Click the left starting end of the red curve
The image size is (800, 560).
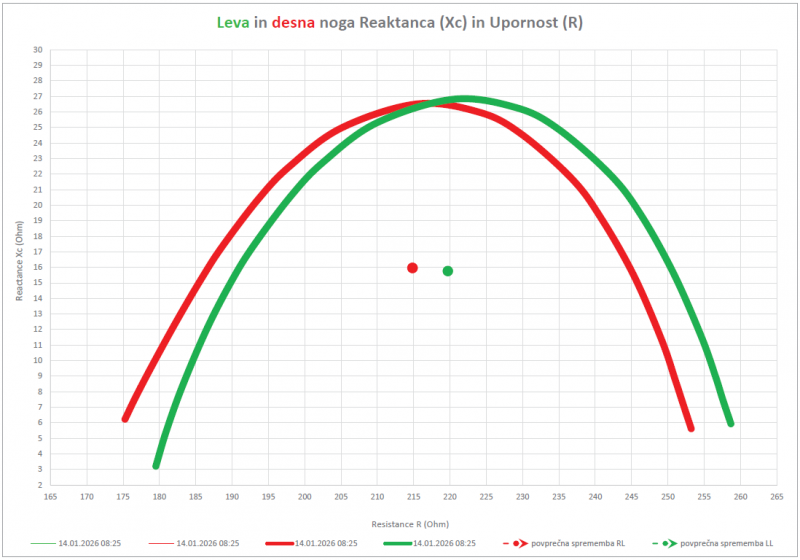(x=126, y=418)
